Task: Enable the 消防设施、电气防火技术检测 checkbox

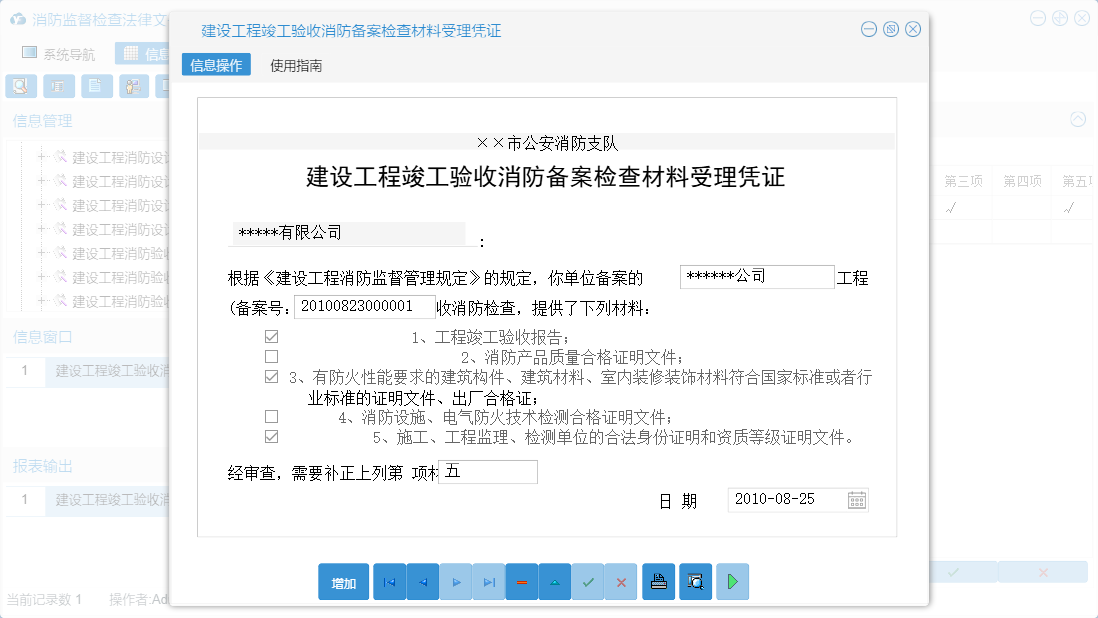Action: click(x=271, y=416)
